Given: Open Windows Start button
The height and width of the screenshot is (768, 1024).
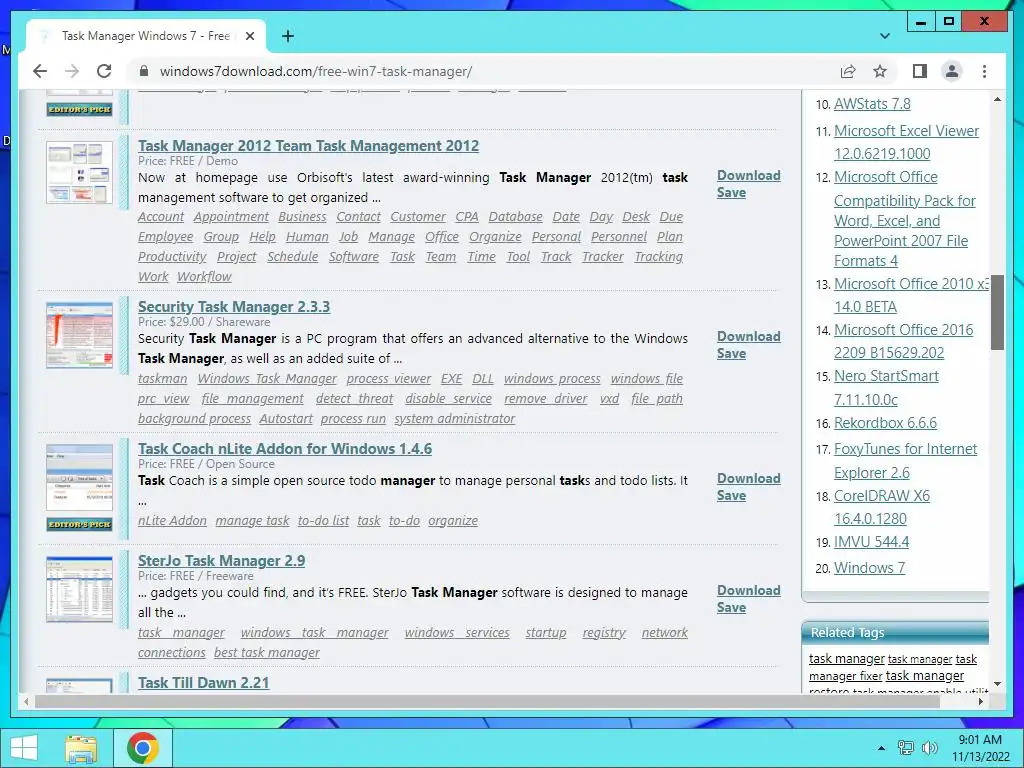Looking at the screenshot, I should pos(24,748).
